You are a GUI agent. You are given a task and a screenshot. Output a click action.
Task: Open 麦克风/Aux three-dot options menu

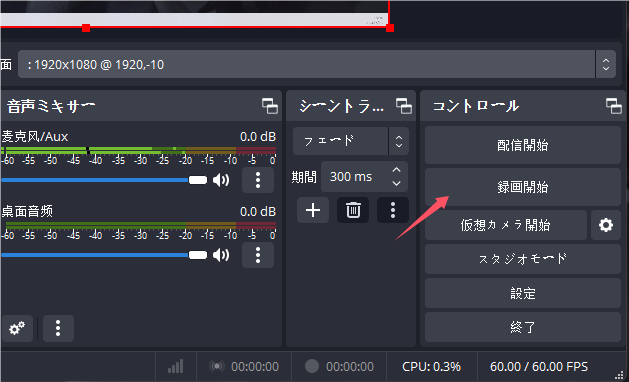258,180
